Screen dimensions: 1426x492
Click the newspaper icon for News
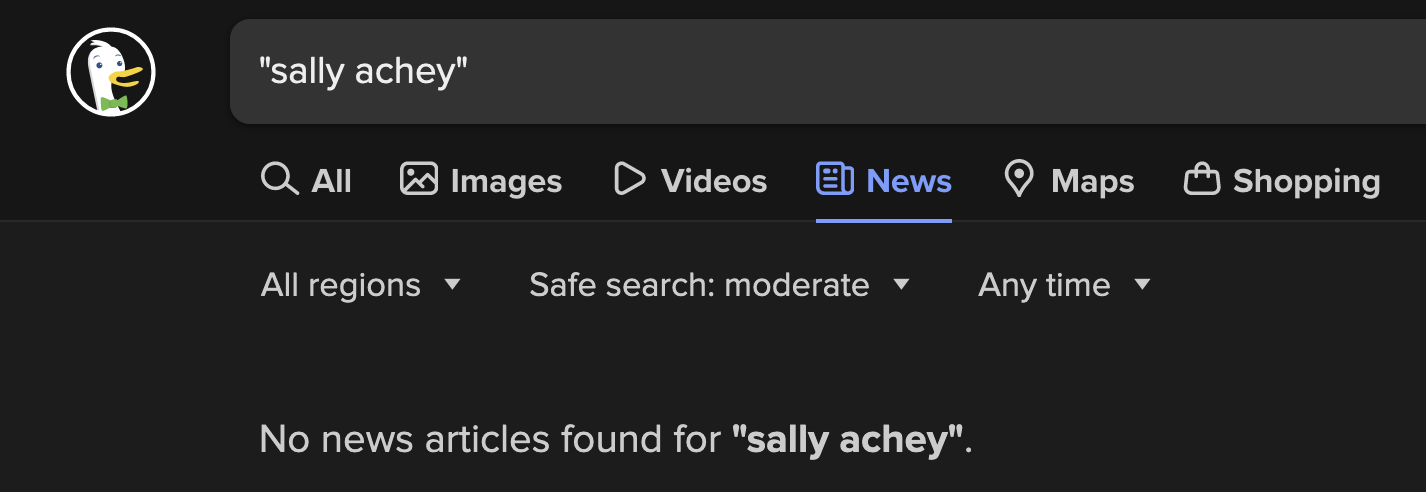click(835, 180)
